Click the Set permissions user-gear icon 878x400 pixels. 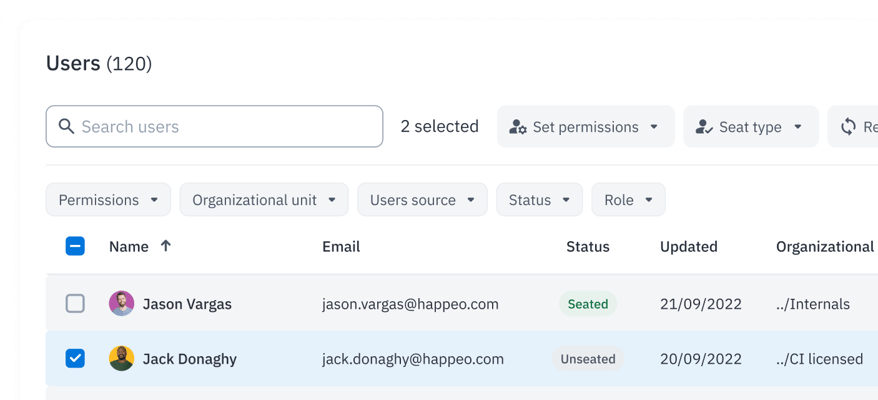click(518, 127)
